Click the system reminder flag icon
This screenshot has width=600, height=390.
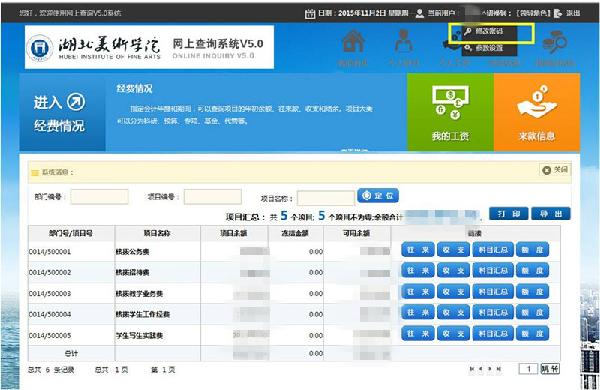tap(35, 173)
